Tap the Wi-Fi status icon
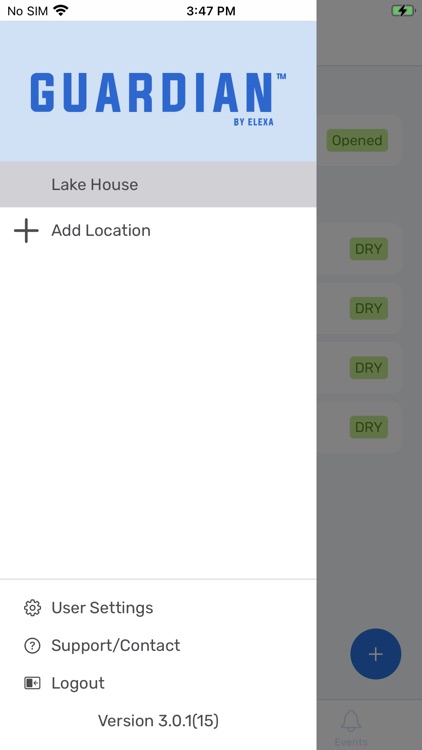This screenshot has width=422, height=750. coord(61,10)
